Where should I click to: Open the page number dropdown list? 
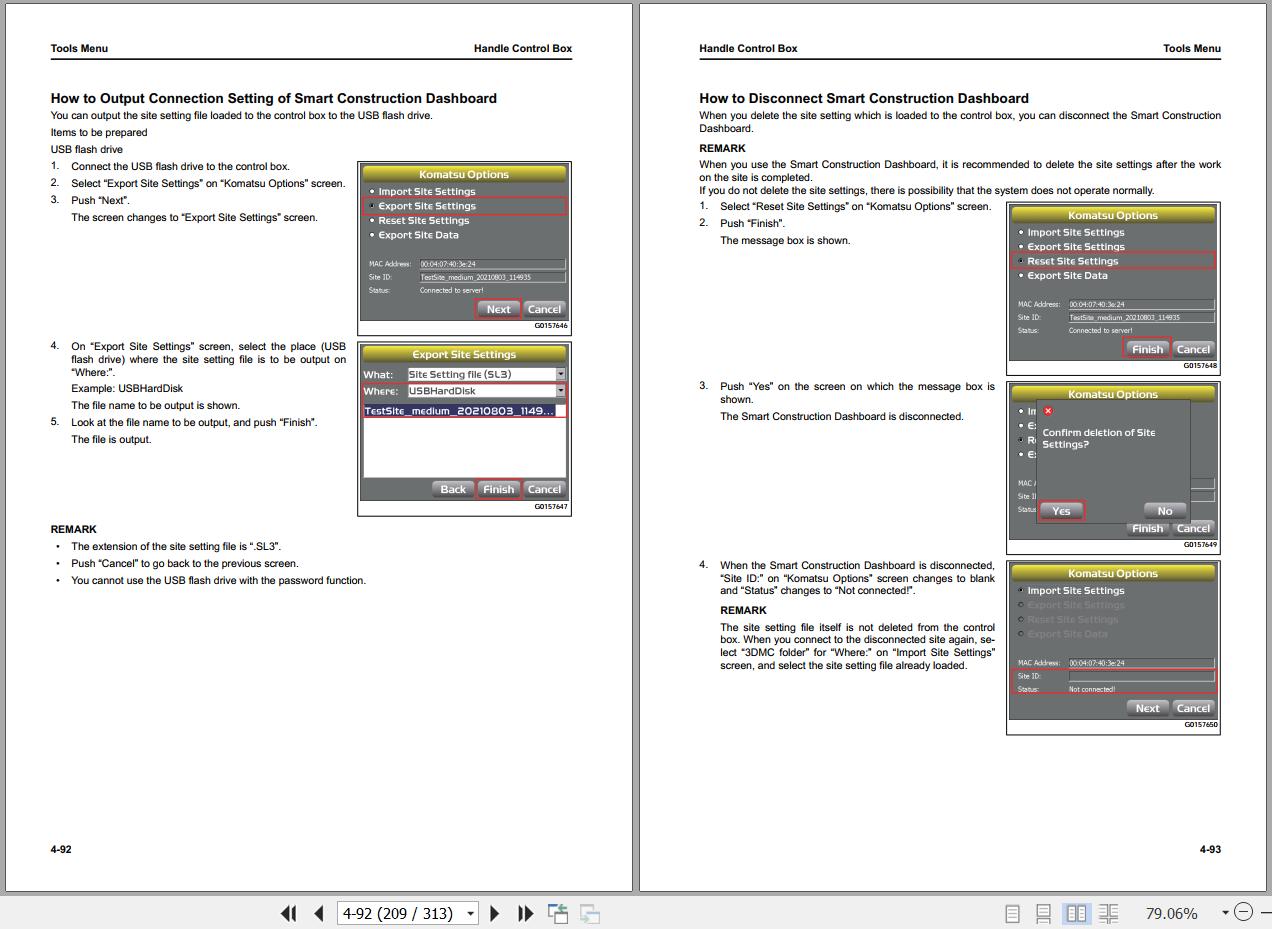(x=470, y=913)
